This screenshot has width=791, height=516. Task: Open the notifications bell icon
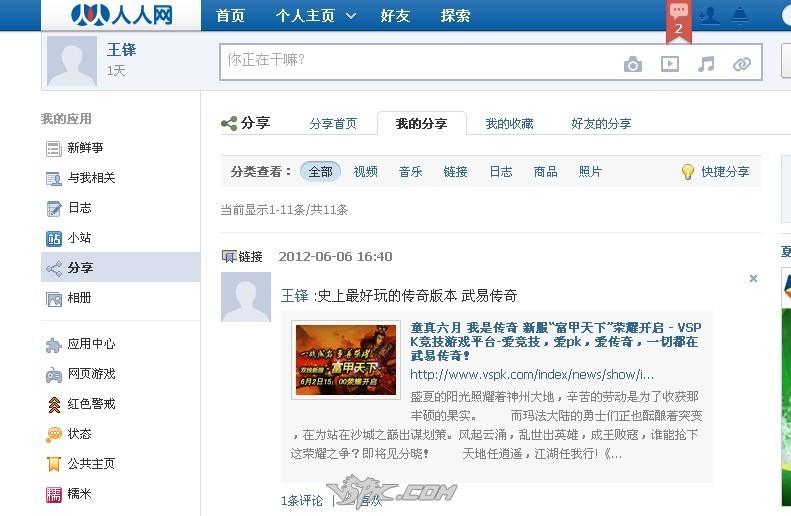pos(740,16)
